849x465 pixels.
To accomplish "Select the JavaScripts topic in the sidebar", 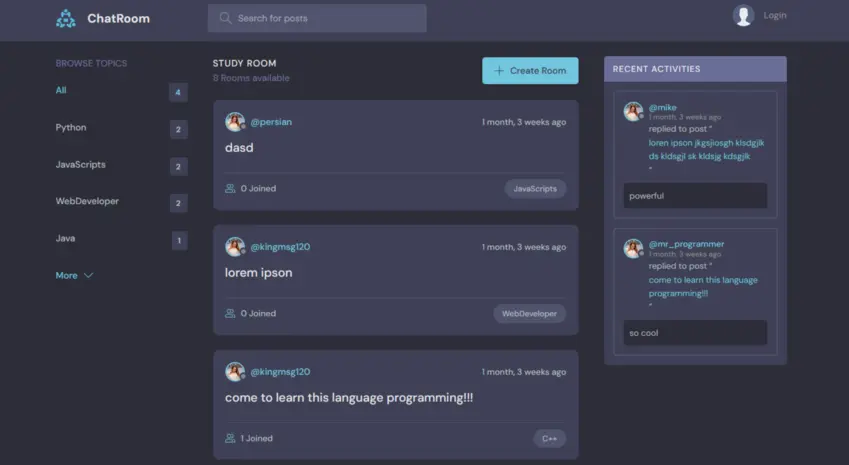I will click(81, 165).
